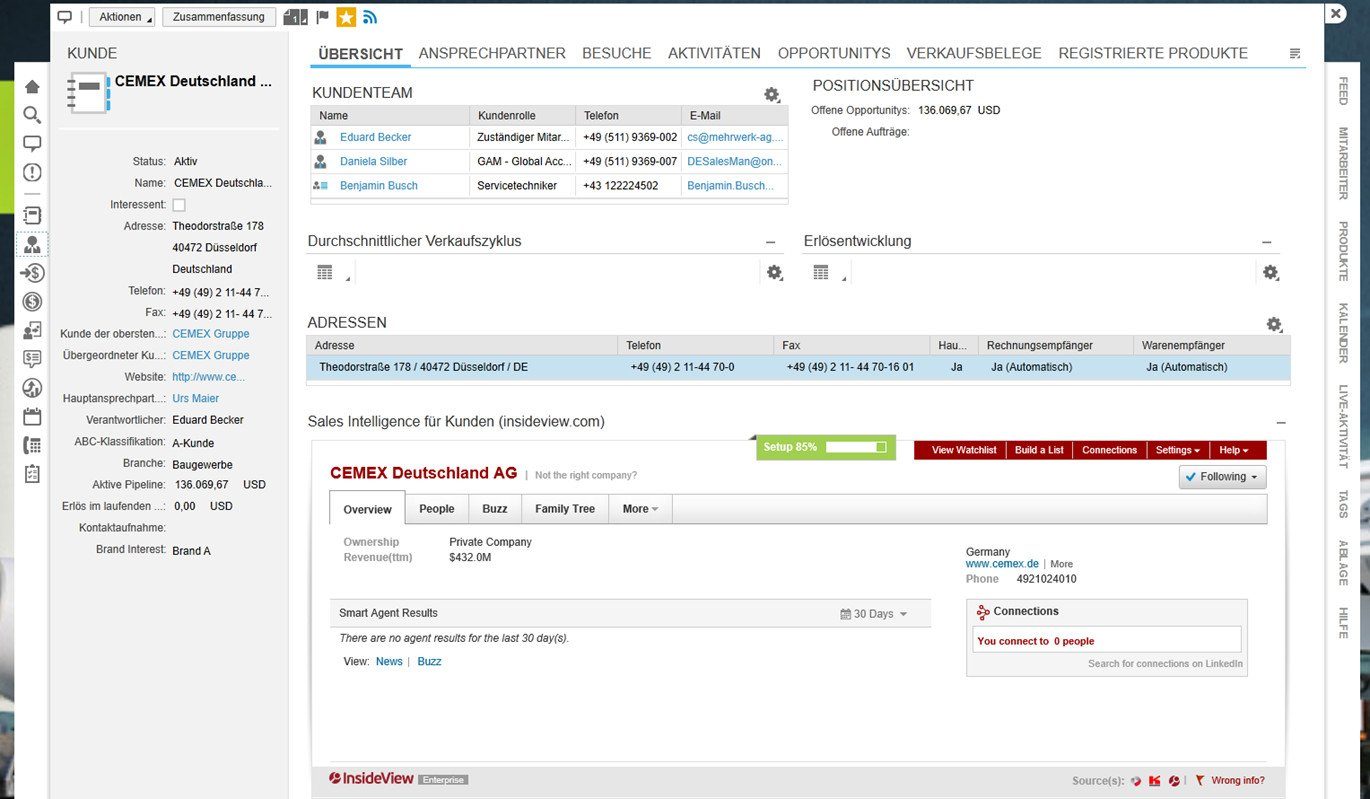The height and width of the screenshot is (799, 1370).
Task: Open the people-with-chart icon in sidebar
Action: pyautogui.click(x=32, y=330)
